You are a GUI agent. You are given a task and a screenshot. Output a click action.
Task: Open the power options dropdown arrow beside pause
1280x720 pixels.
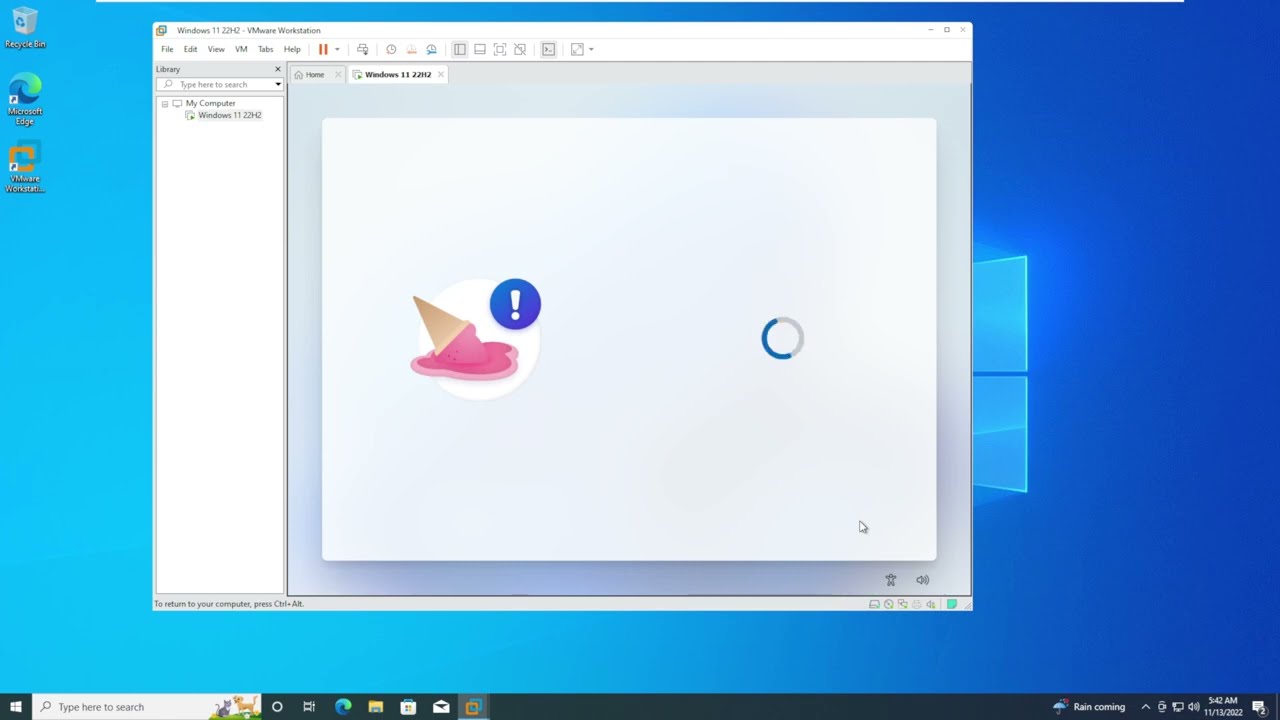[x=337, y=49]
